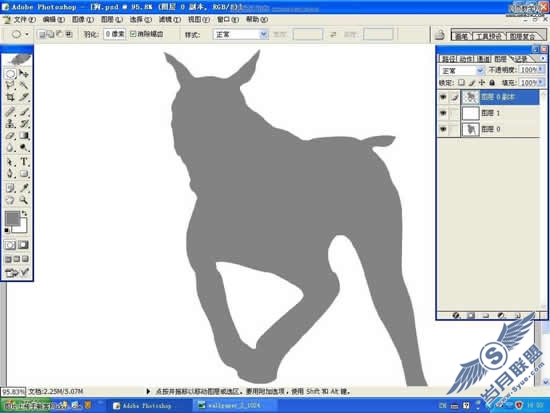Open the 图像 (Image) menu
This screenshot has width=550, height=413.
[83, 20]
